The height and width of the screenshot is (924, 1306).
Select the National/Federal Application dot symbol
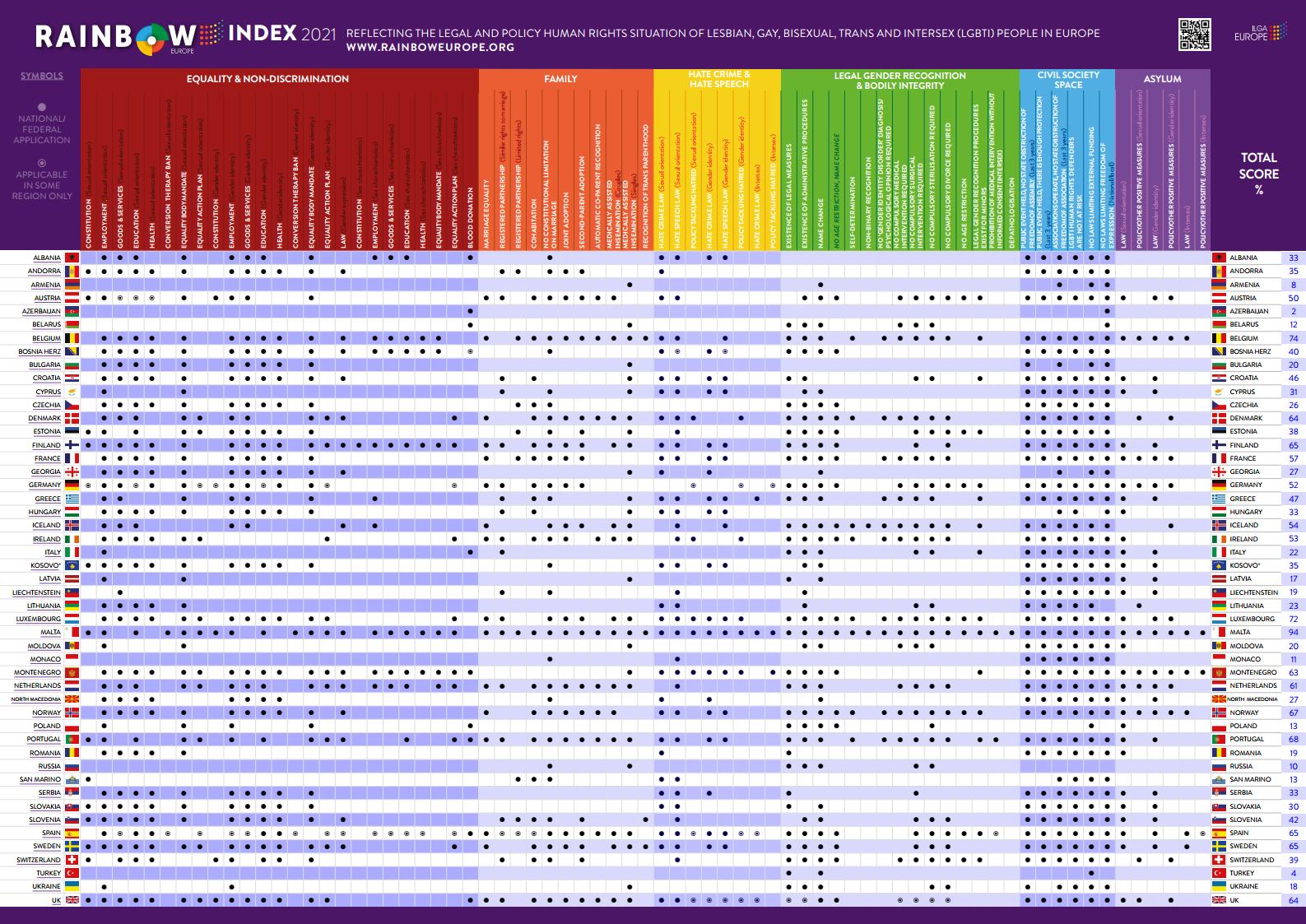(42, 107)
